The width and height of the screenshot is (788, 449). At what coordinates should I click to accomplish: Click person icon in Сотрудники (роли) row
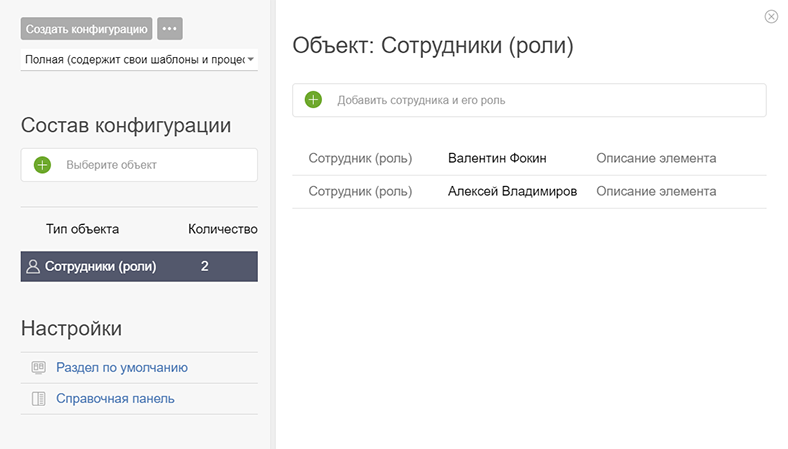pos(33,266)
